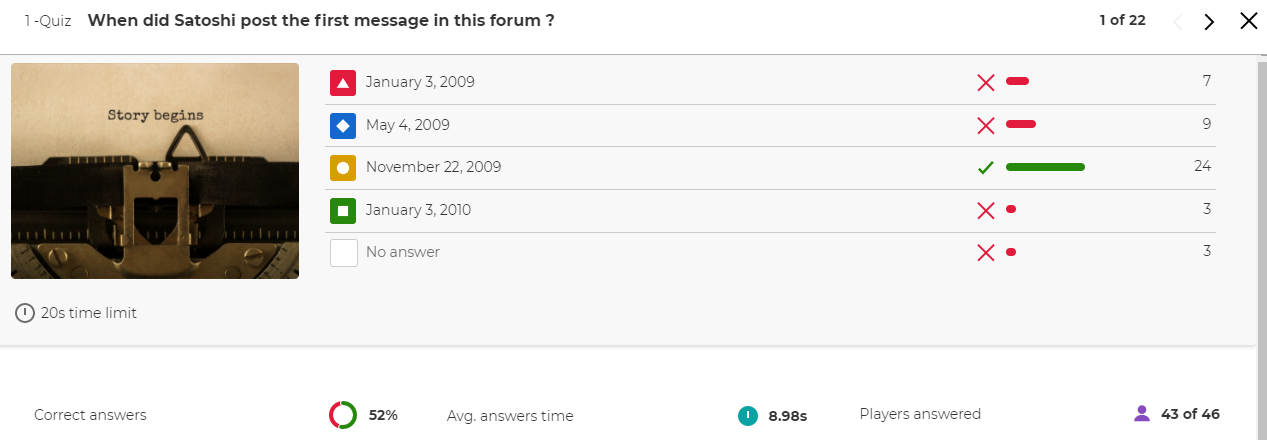Click the red X next to January 3, 2009
Viewport: 1267px width, 440px height.
[985, 83]
